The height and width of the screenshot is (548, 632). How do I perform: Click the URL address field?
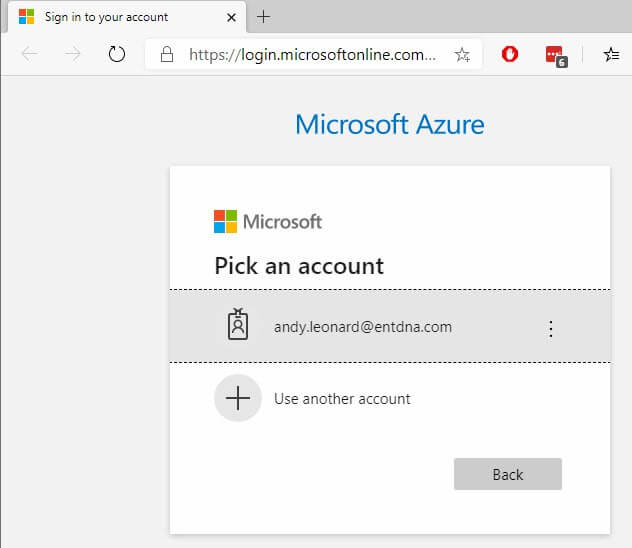click(312, 54)
